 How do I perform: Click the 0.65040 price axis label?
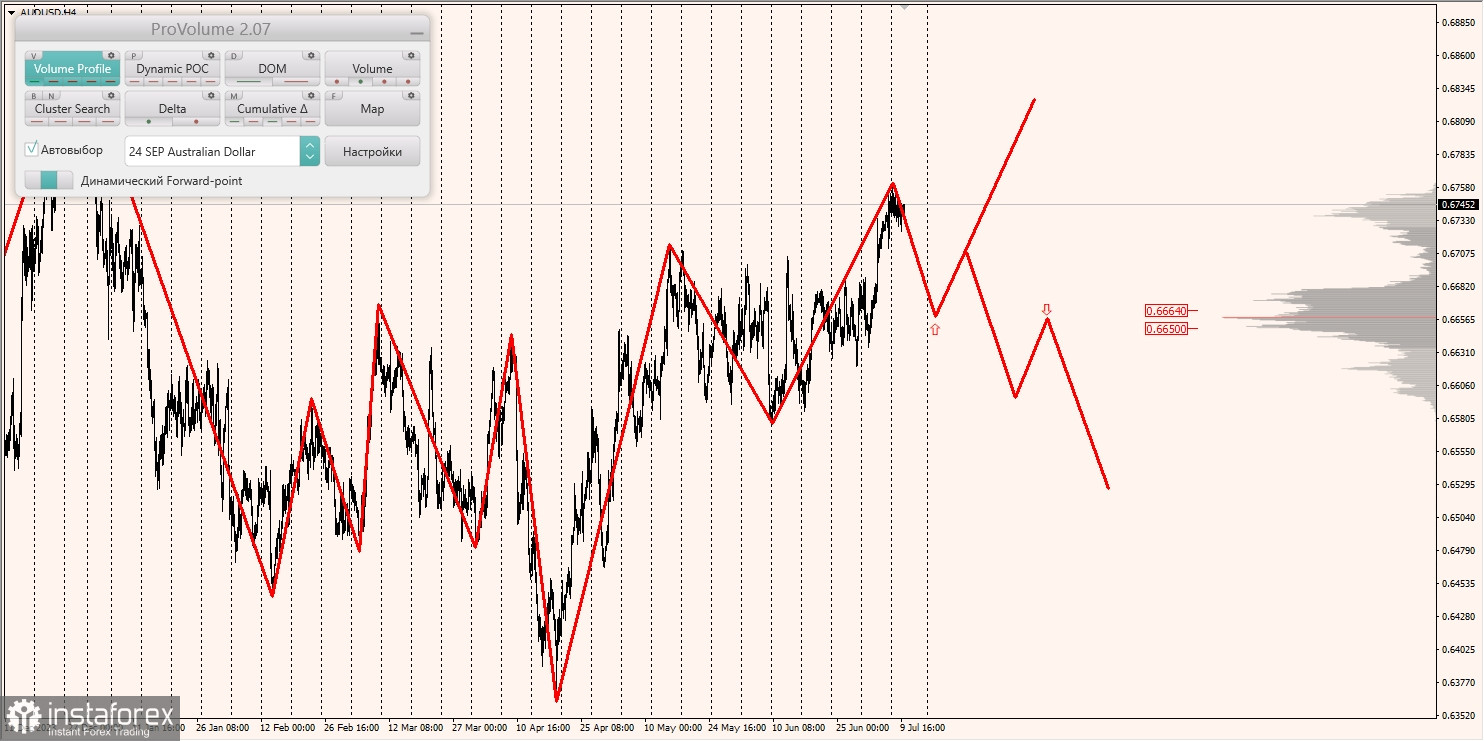[1457, 518]
